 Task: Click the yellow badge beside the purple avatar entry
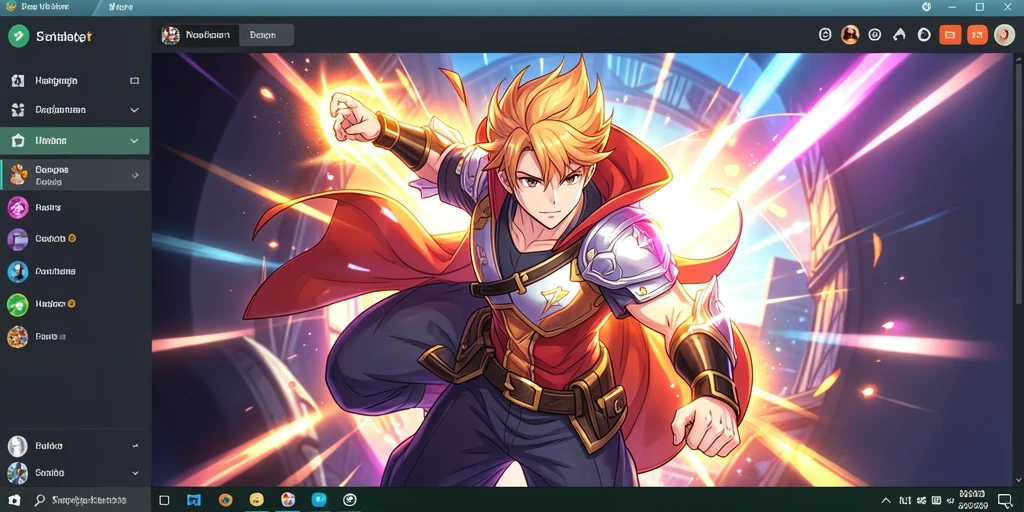tap(72, 238)
